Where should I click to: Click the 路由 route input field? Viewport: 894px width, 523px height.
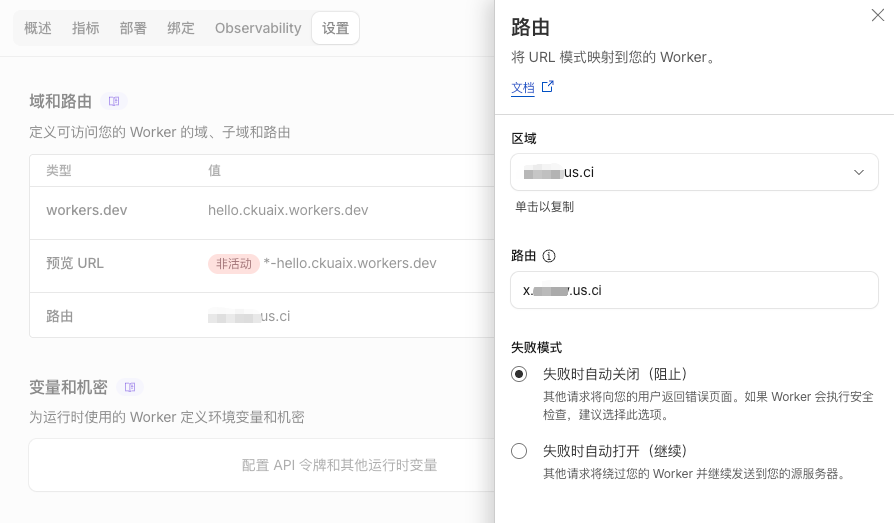coord(694,290)
